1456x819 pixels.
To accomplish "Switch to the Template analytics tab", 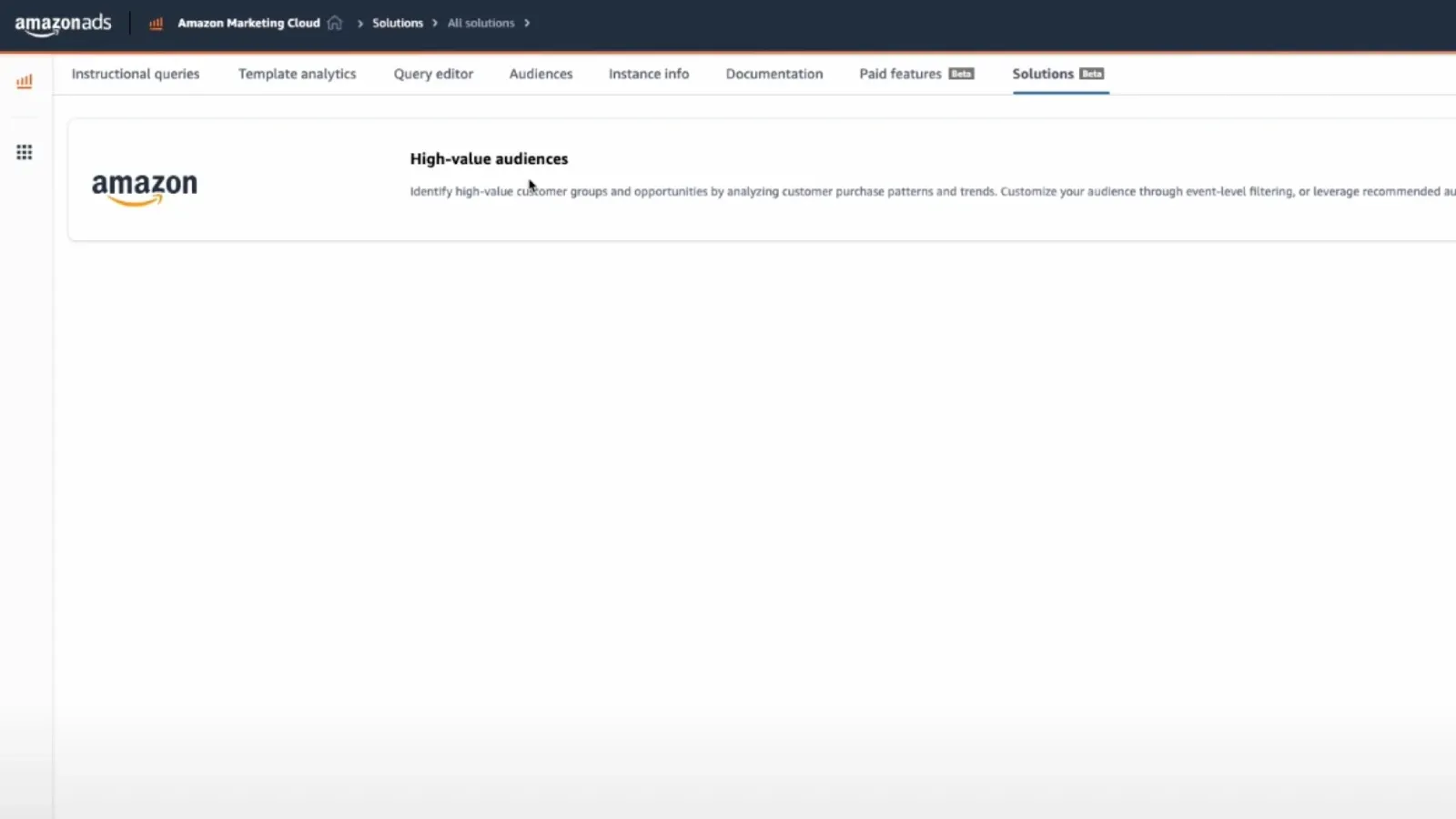I will point(298,74).
